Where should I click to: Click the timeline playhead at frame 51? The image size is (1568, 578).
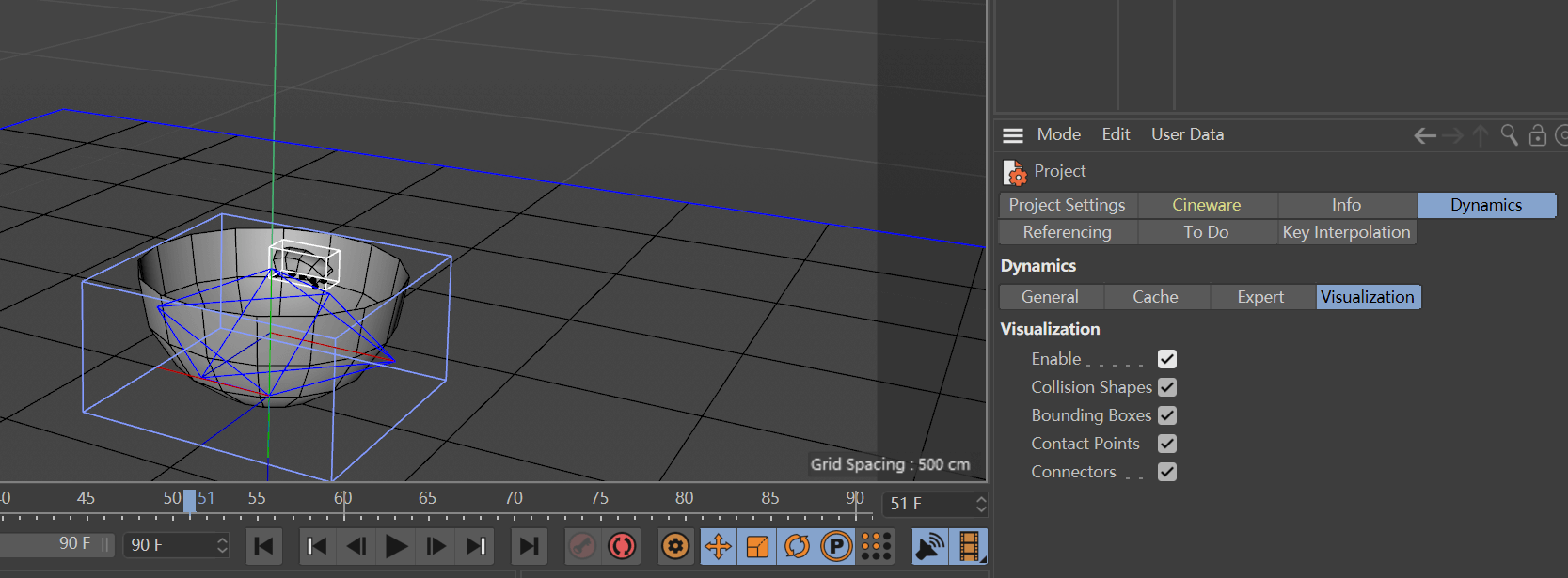(190, 502)
